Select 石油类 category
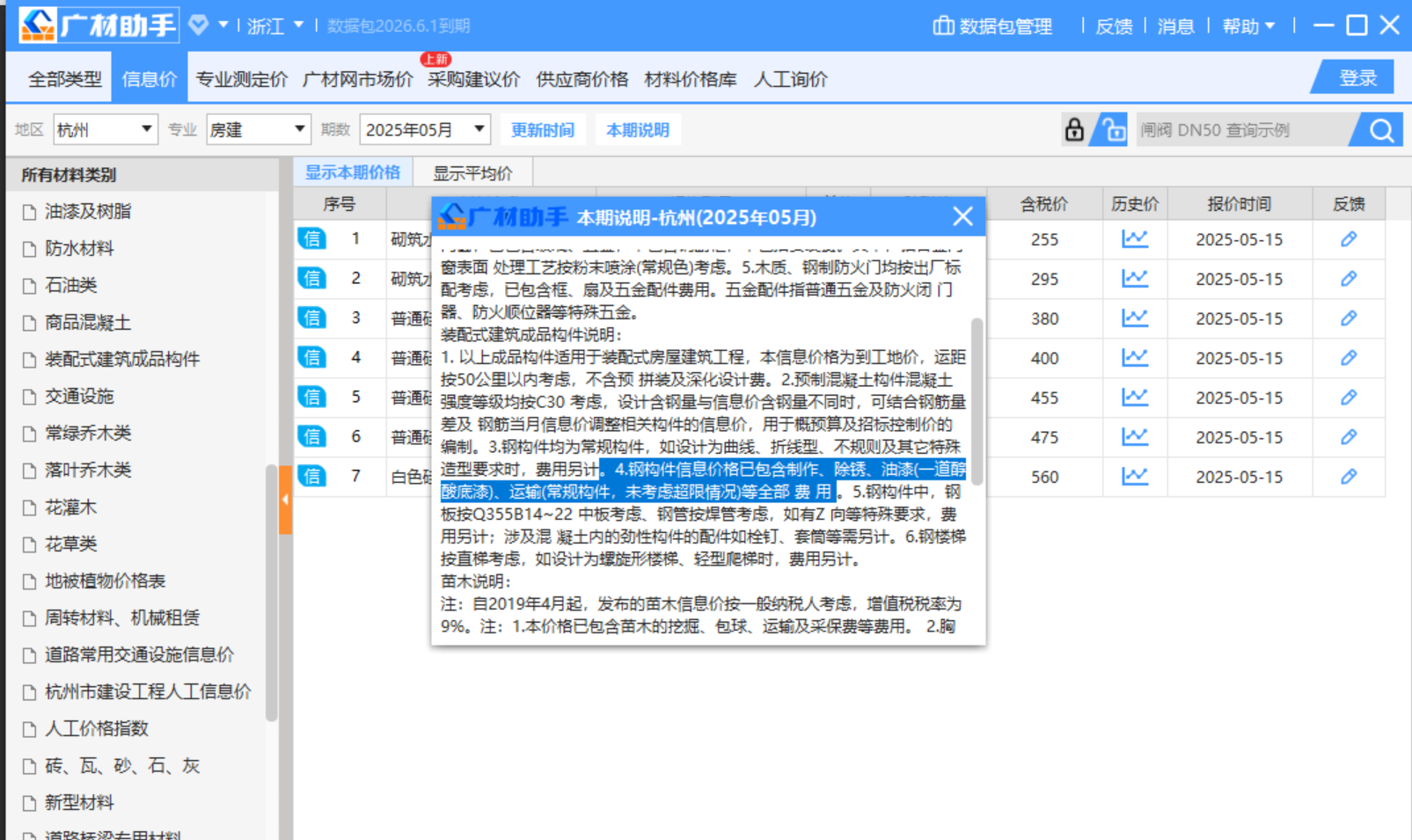 coord(70,285)
